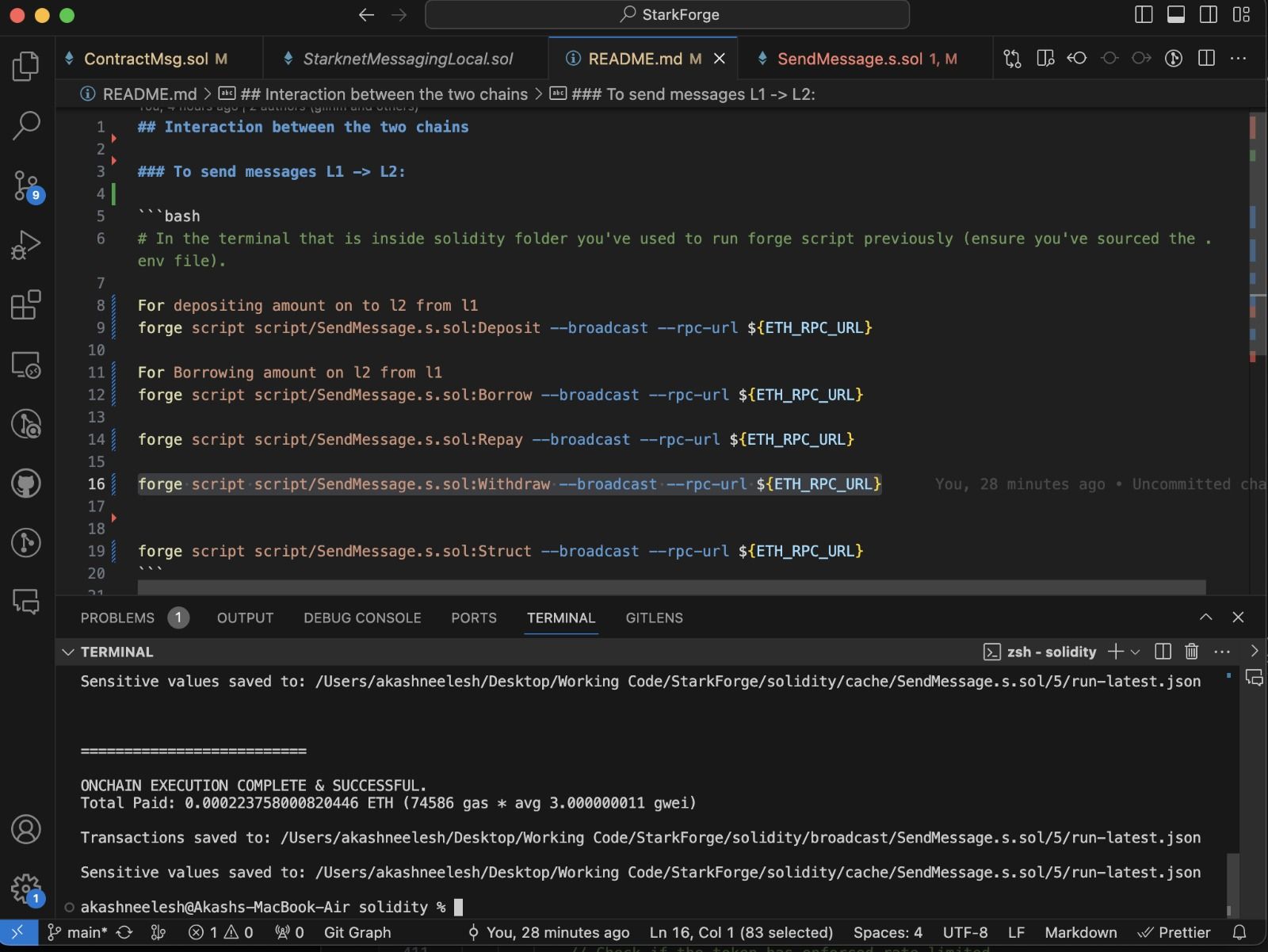
Task: Toggle file blame annotations icon
Action: [1174, 58]
